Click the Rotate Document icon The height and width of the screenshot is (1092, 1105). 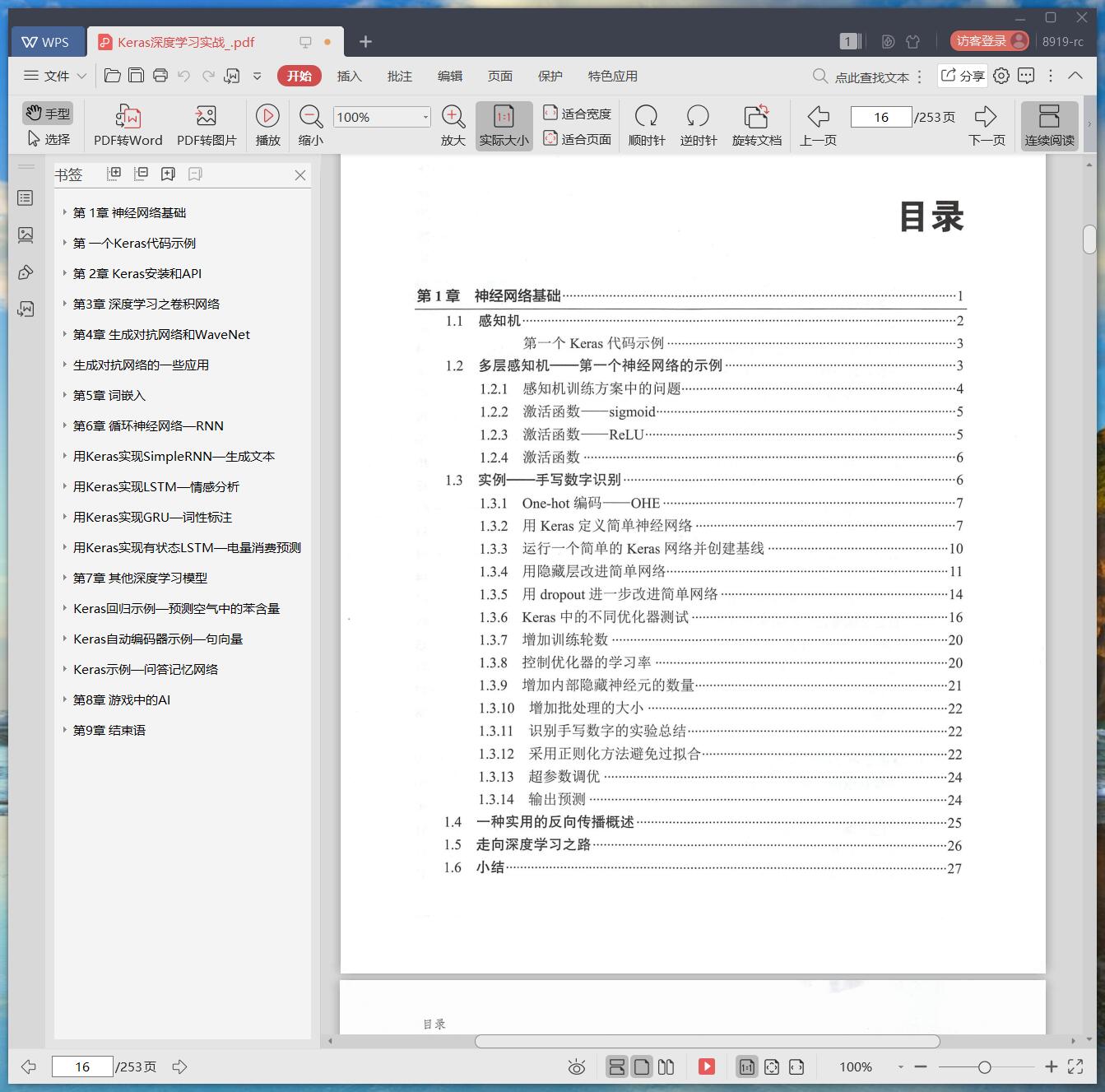point(756,116)
